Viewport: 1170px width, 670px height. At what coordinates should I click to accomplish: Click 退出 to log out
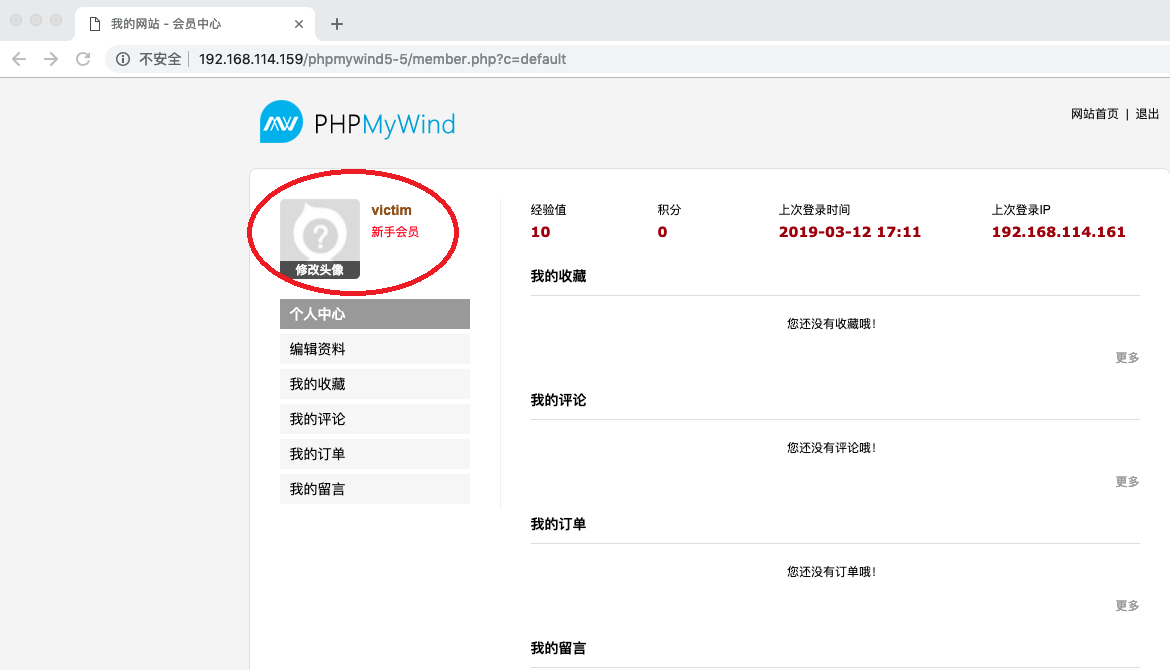pyautogui.click(x=1147, y=114)
